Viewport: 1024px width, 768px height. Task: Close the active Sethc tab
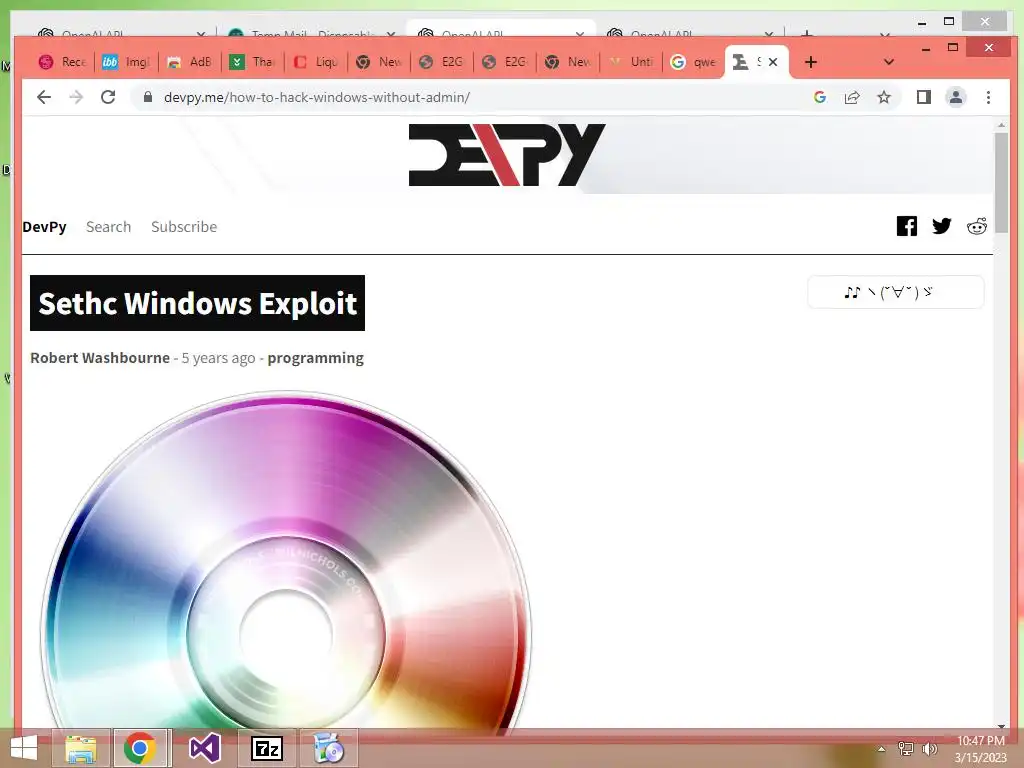pos(773,62)
